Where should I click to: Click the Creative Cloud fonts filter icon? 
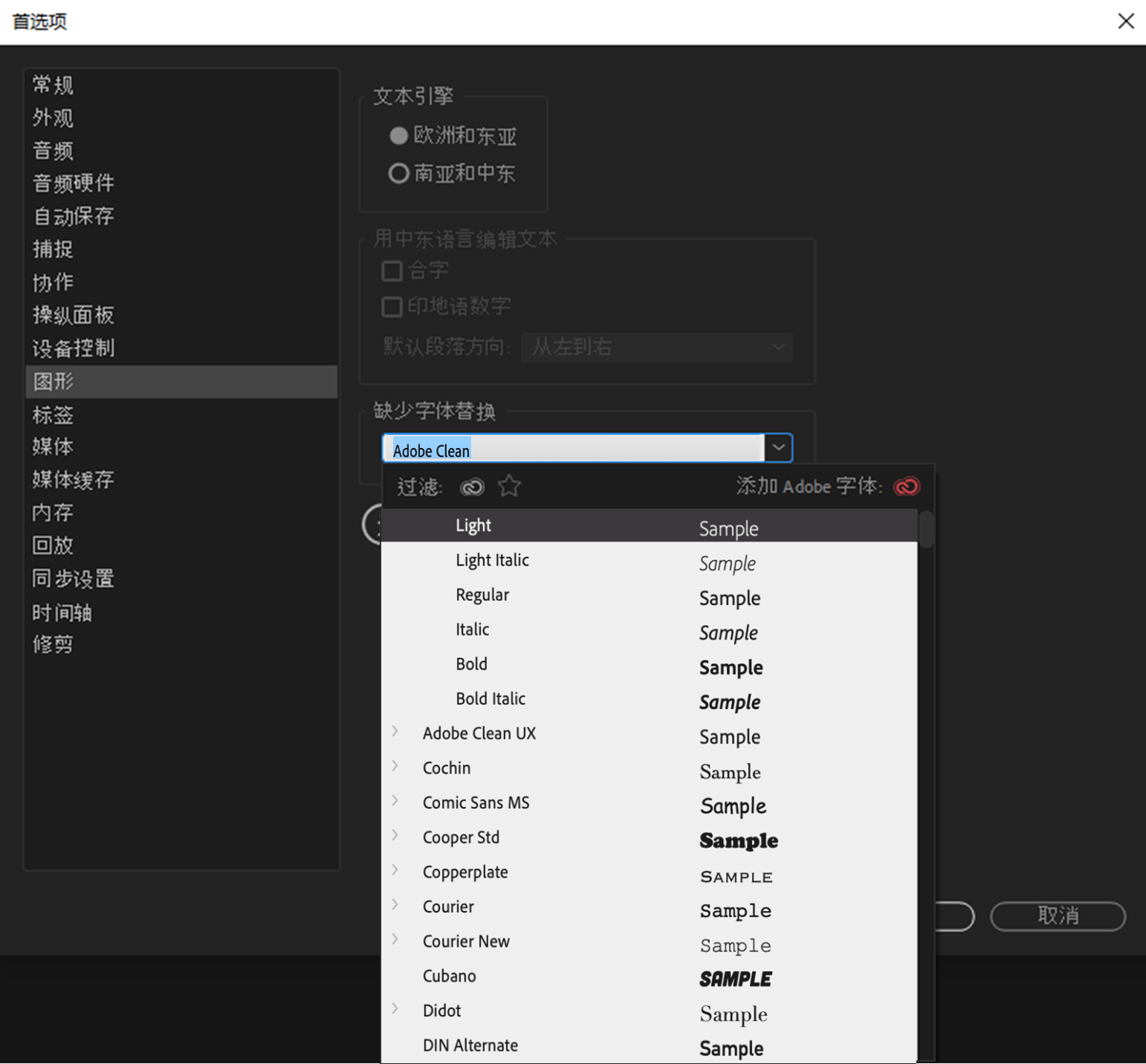471,487
